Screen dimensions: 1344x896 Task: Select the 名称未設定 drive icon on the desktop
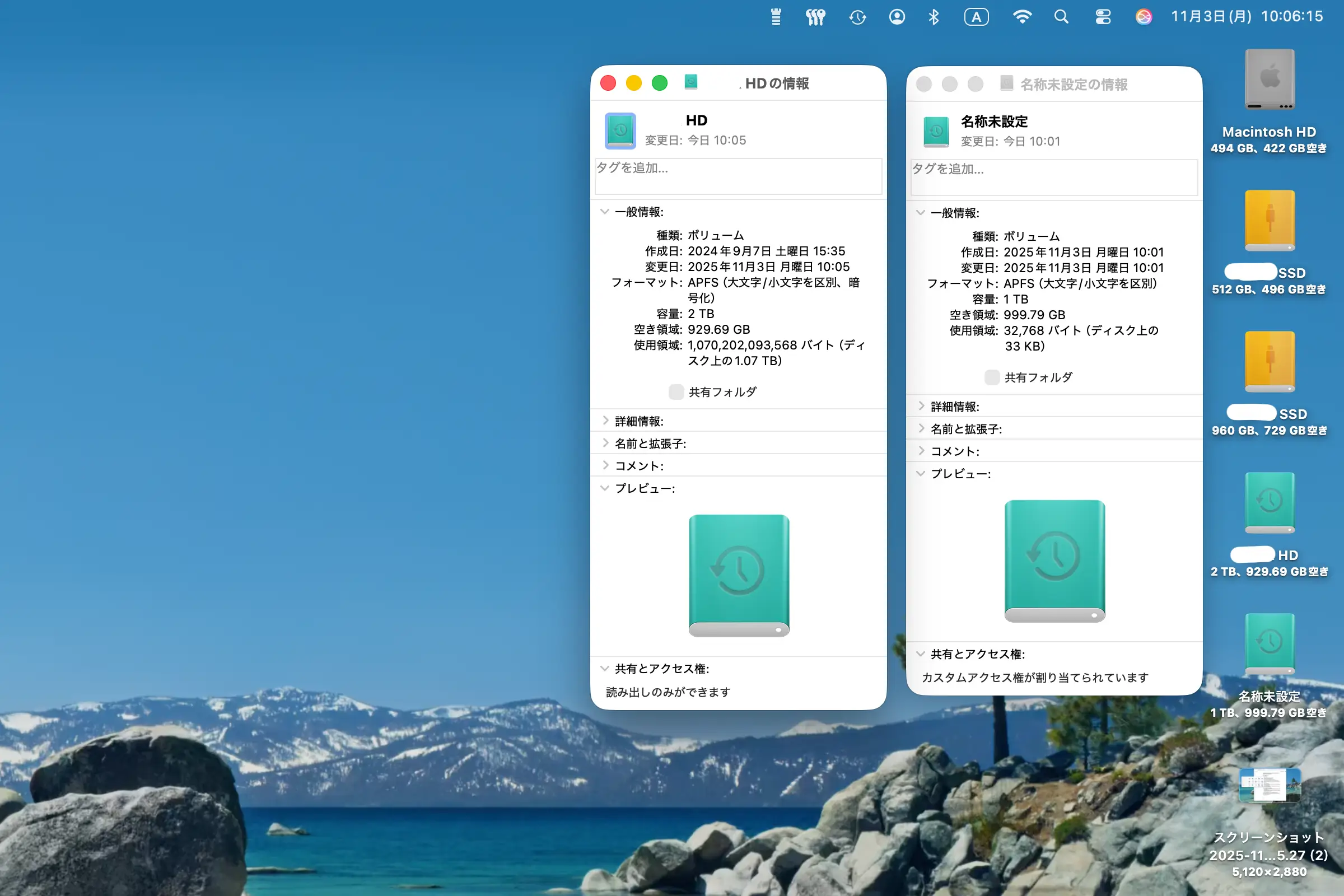[1269, 644]
